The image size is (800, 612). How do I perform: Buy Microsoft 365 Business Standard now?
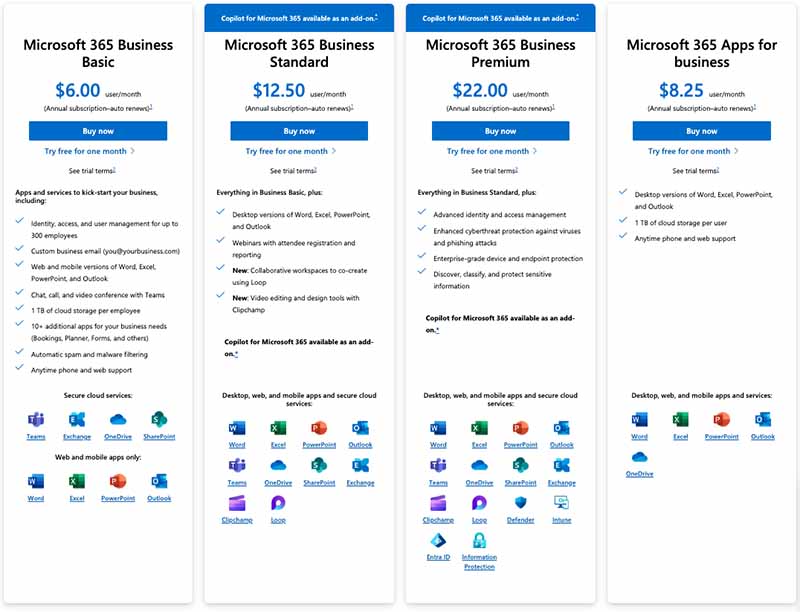click(x=299, y=131)
